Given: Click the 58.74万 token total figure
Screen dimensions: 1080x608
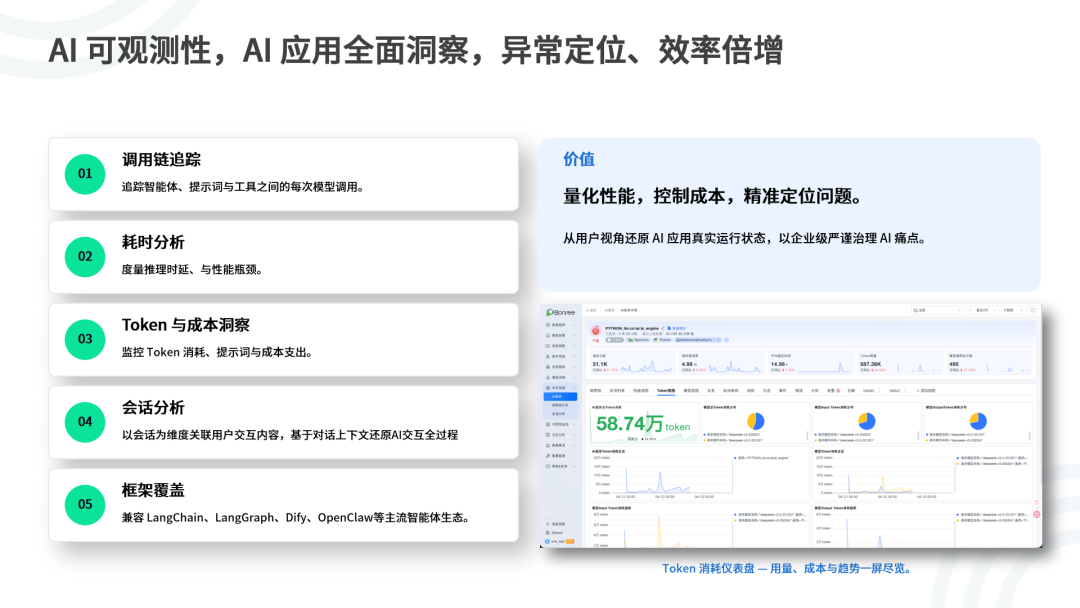Looking at the screenshot, I should pos(643,424).
